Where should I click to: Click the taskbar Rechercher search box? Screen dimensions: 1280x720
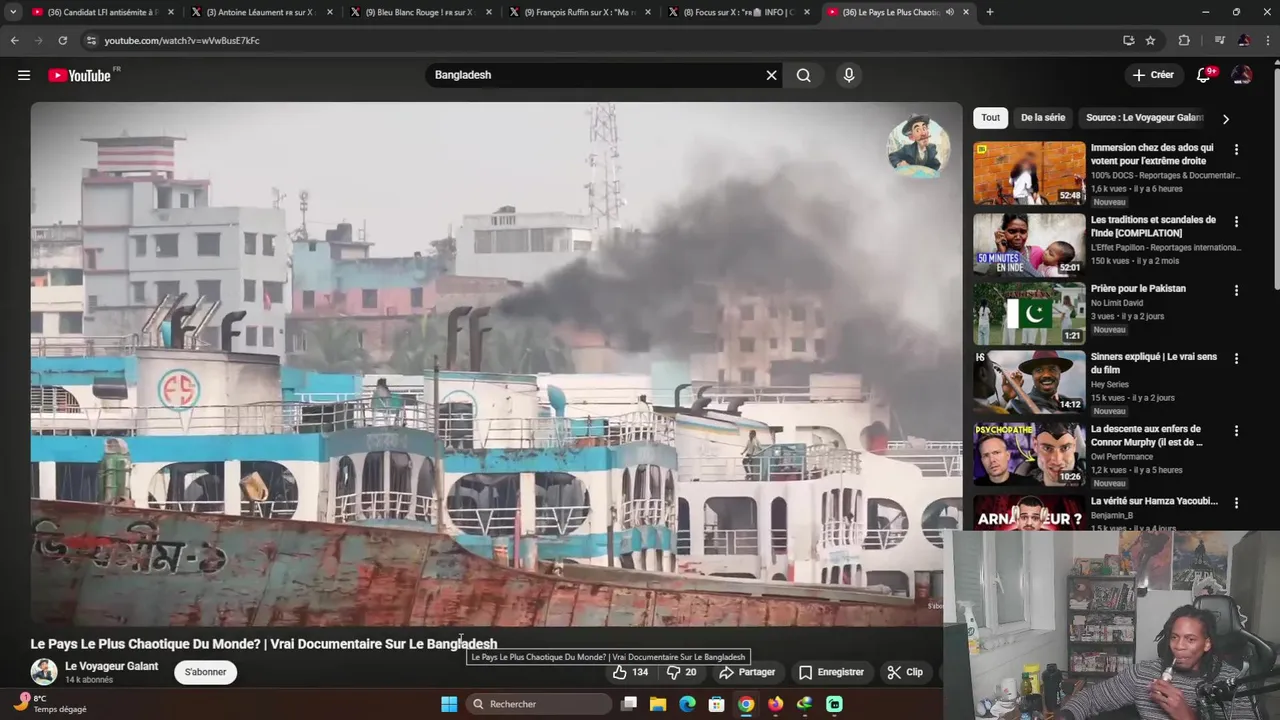(x=540, y=704)
